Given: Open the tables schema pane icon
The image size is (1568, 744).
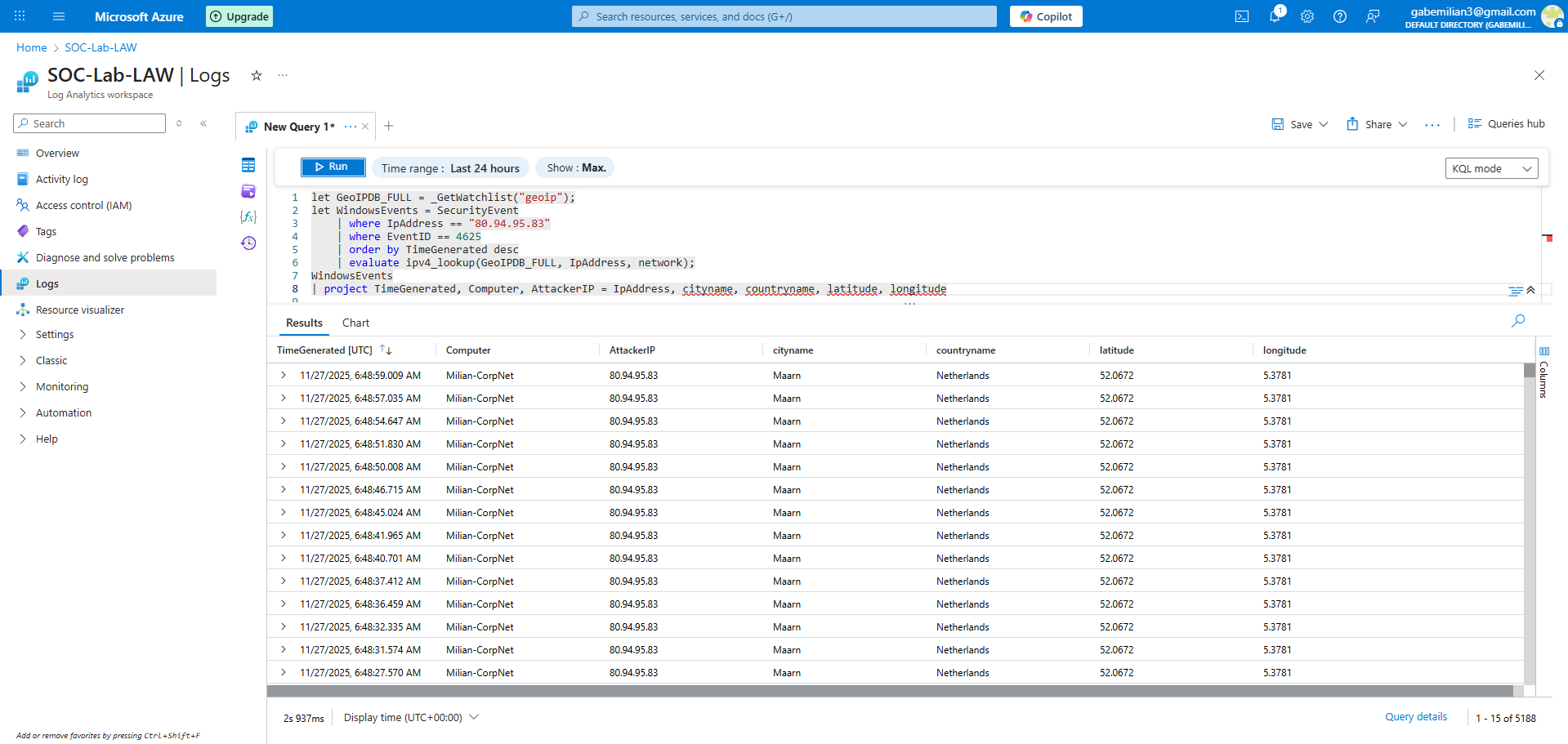Looking at the screenshot, I should click(x=248, y=165).
